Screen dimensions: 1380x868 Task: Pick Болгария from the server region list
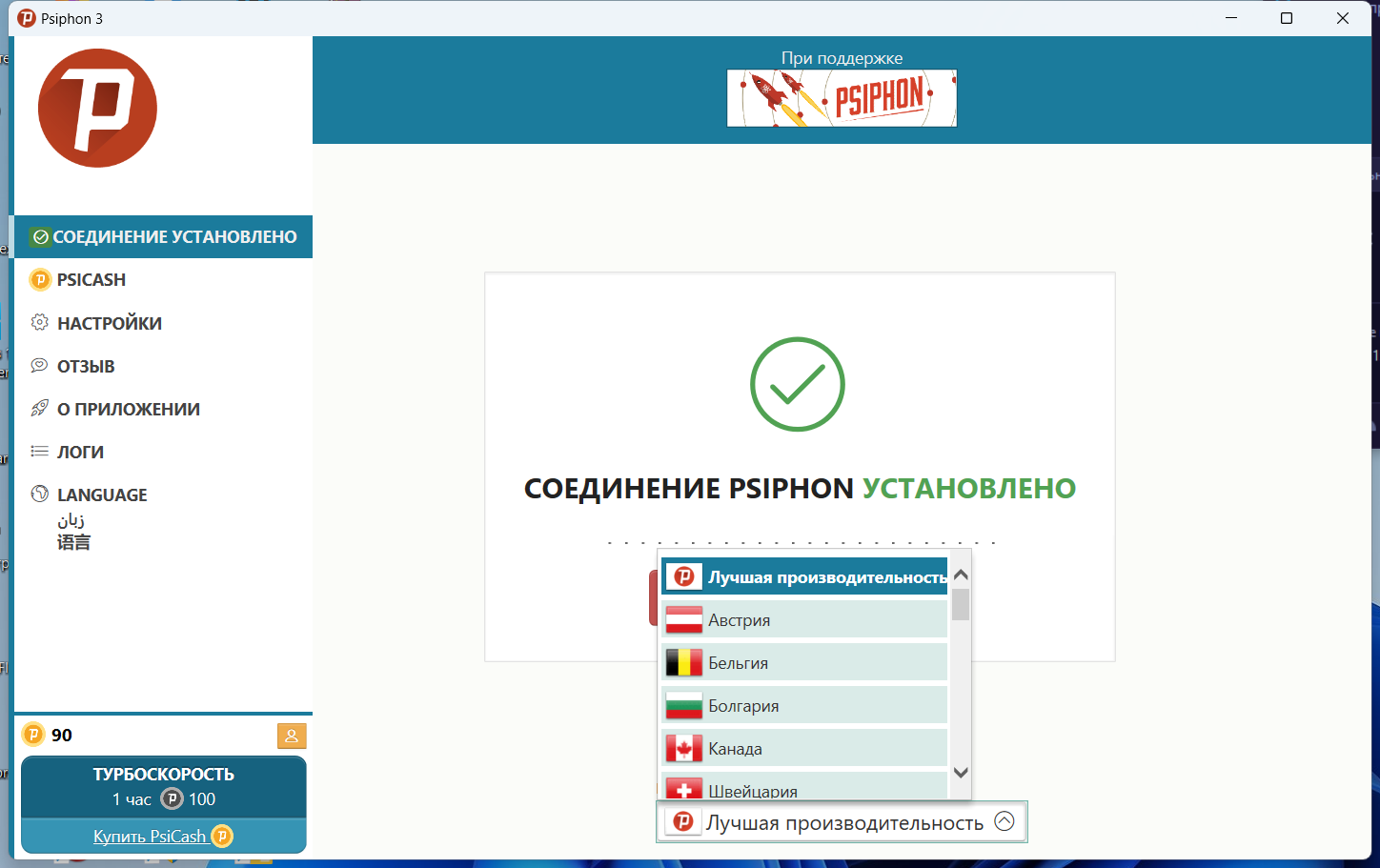pos(804,705)
